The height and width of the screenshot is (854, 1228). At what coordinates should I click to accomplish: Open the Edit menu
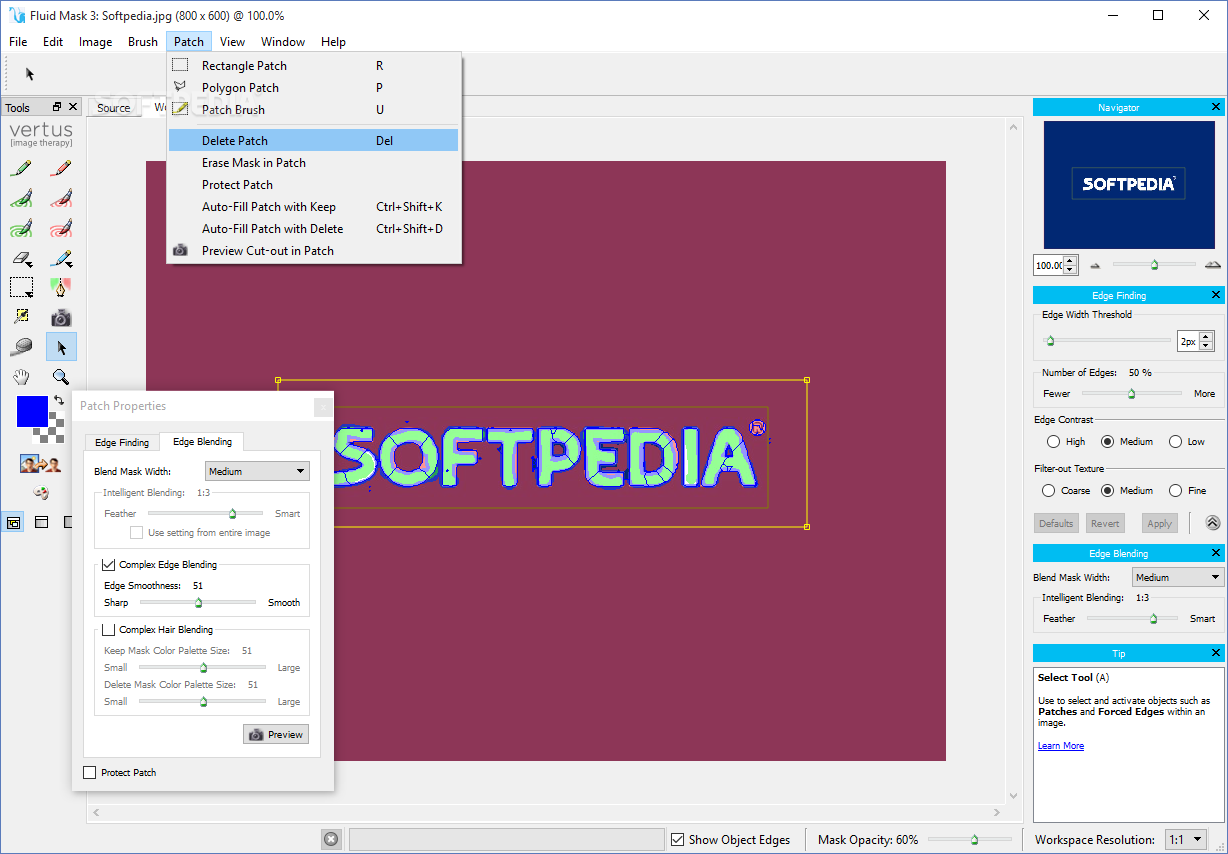(53, 42)
